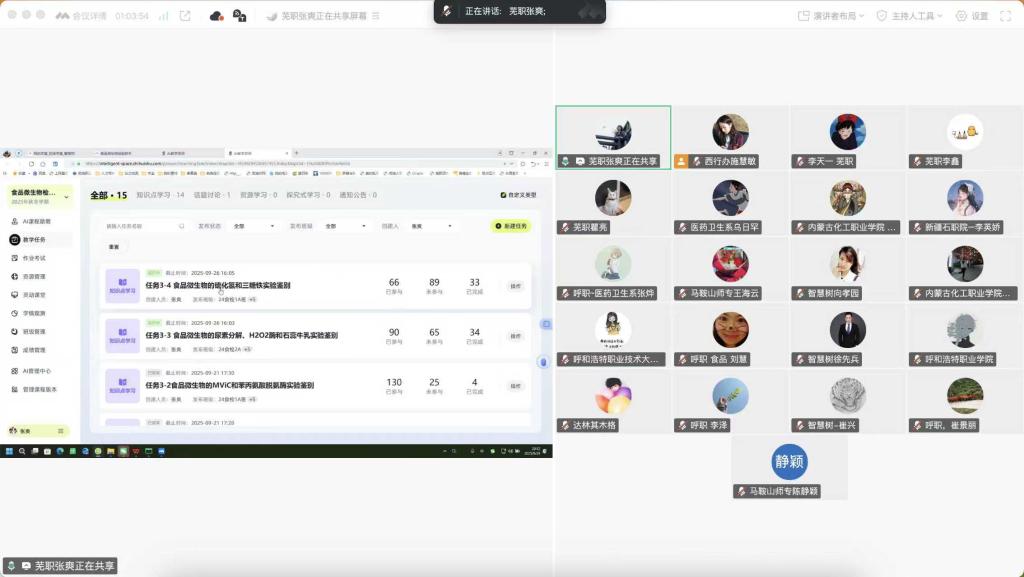Open meeting 设置 gear in top bar
This screenshot has width=1024, height=577.
click(971, 16)
